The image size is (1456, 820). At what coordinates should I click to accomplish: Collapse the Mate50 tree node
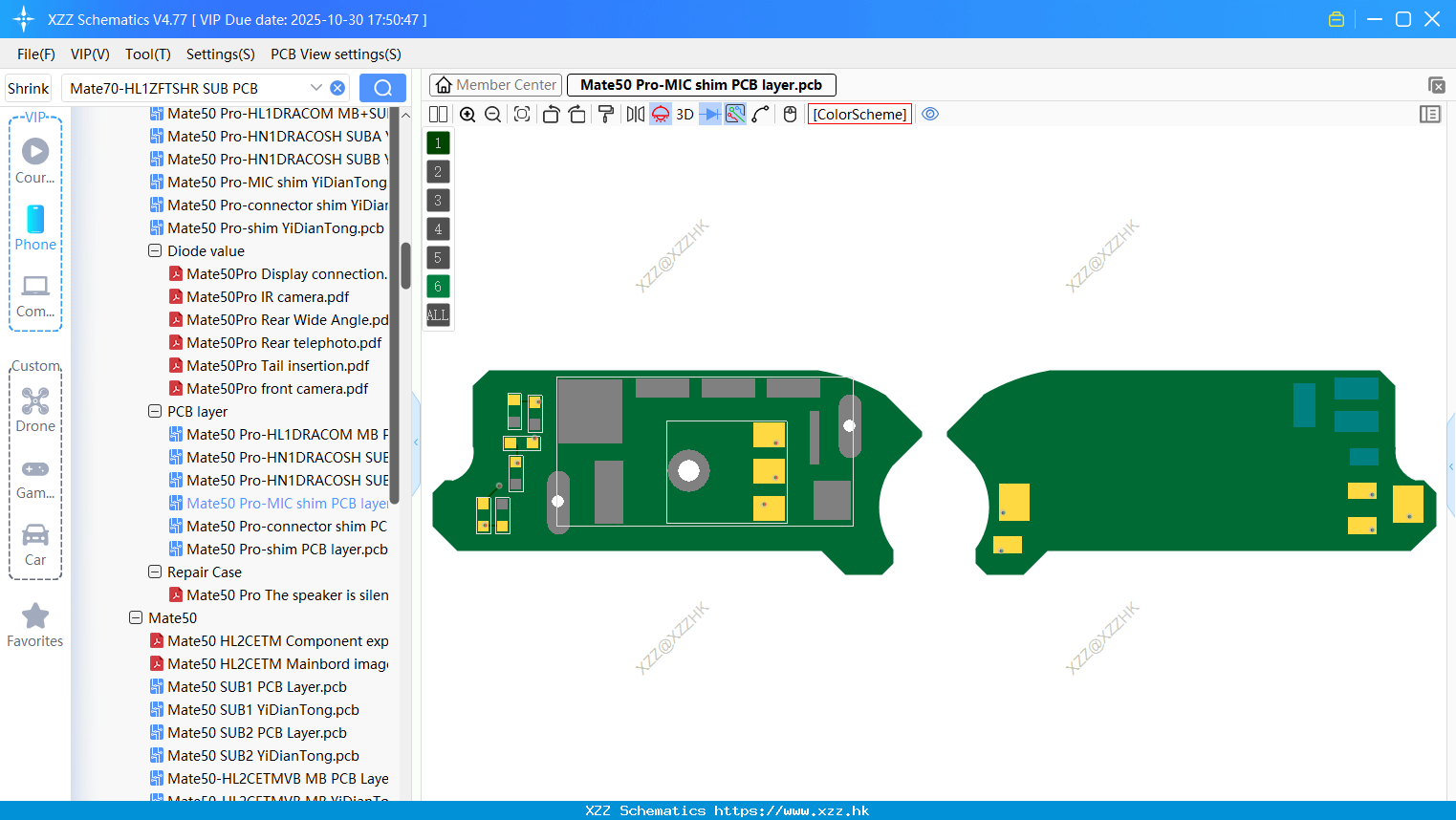[x=136, y=618]
